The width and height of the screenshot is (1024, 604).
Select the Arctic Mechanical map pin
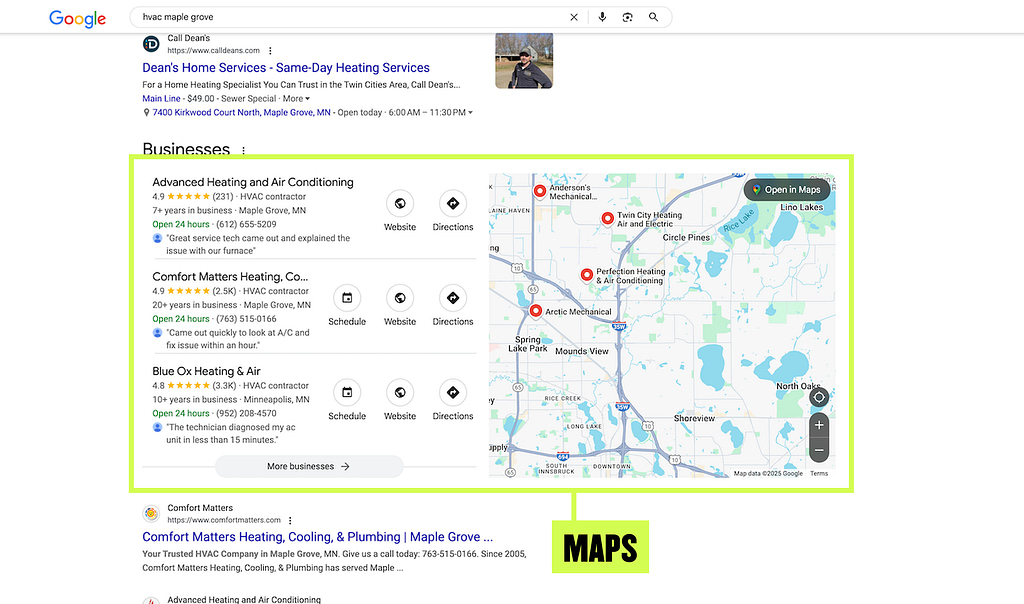coord(535,311)
